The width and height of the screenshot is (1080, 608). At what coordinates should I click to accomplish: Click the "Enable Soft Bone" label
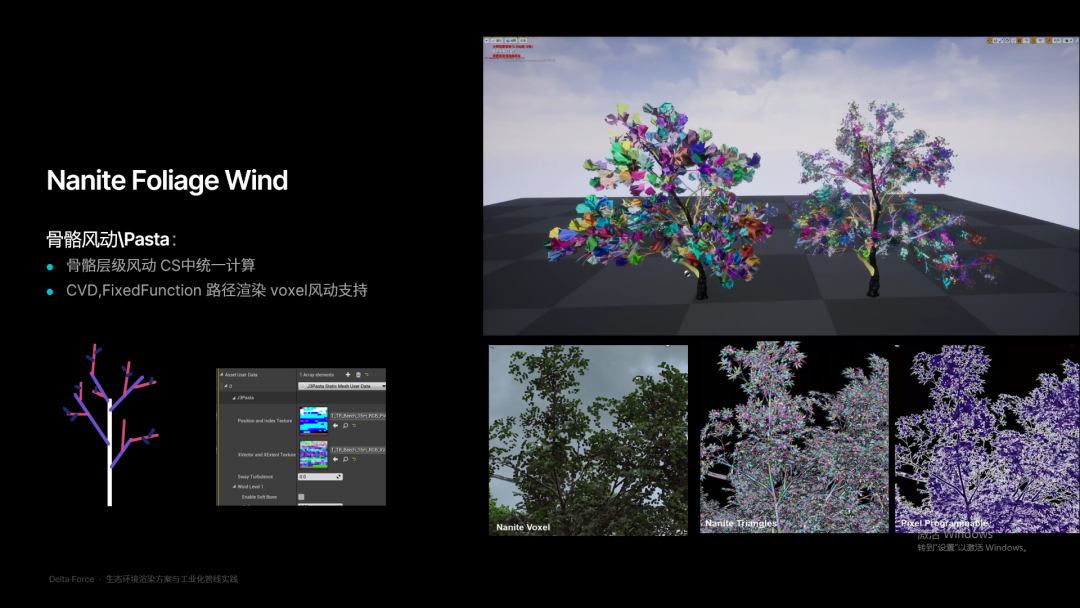259,497
